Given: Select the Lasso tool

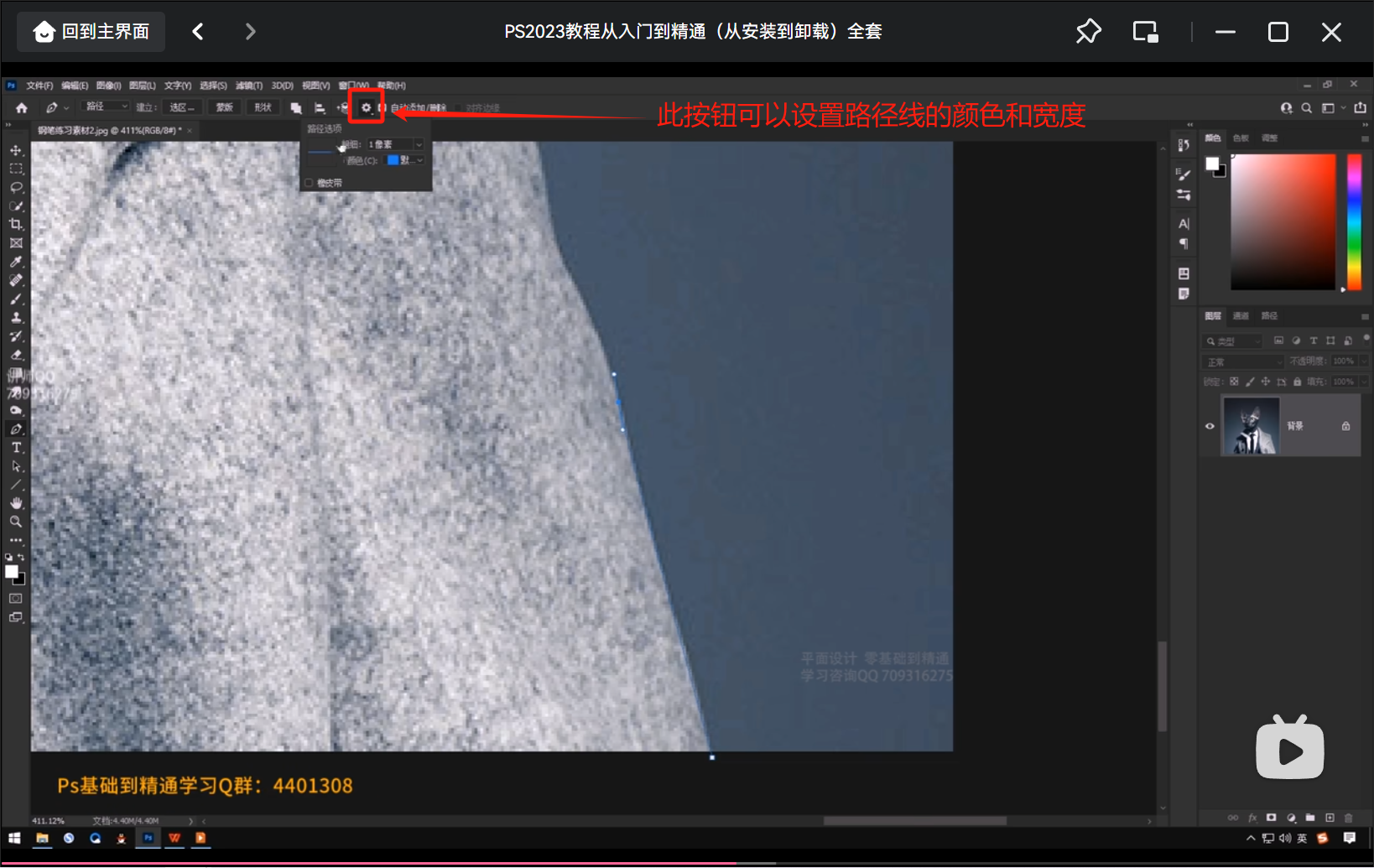Looking at the screenshot, I should point(16,187).
